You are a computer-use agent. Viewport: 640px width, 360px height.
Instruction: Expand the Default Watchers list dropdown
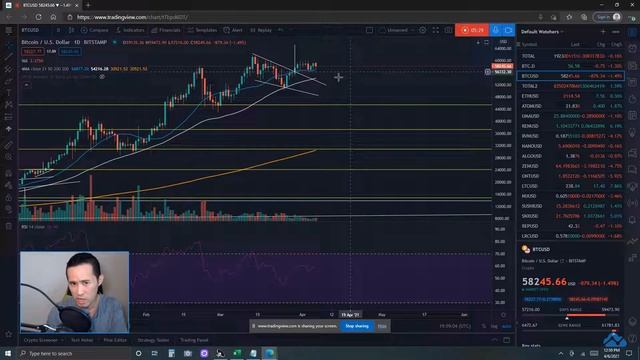pos(542,32)
